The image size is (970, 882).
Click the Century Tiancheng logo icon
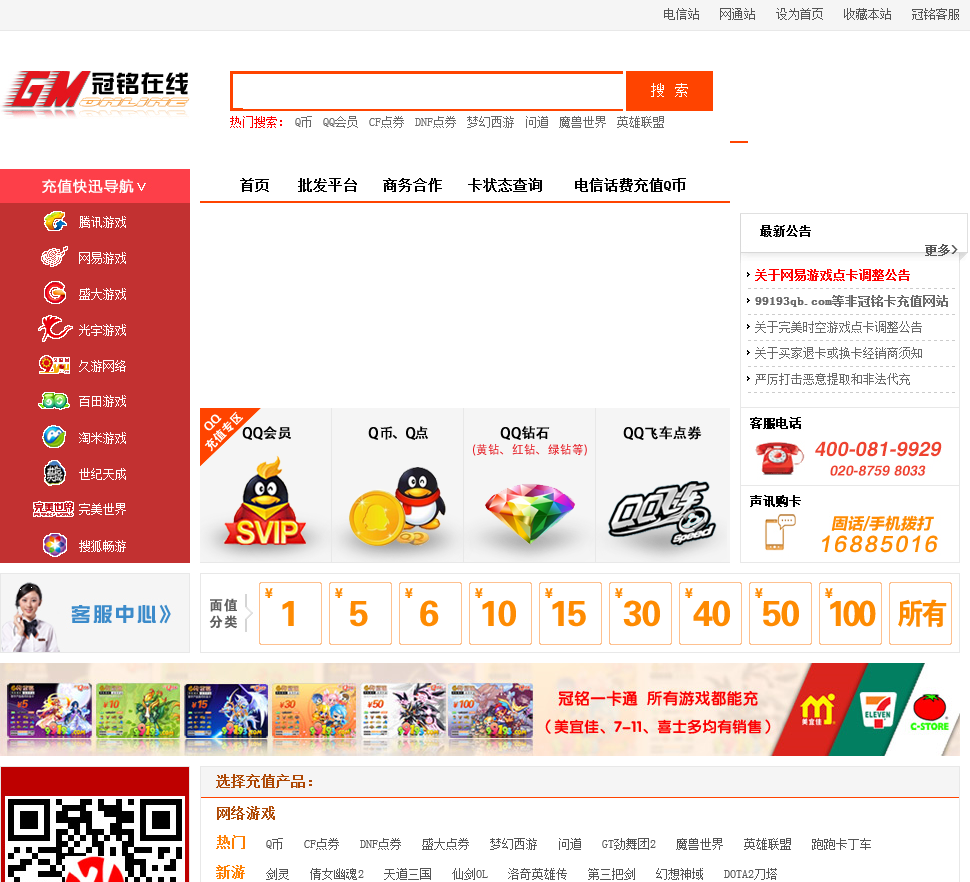pos(54,473)
